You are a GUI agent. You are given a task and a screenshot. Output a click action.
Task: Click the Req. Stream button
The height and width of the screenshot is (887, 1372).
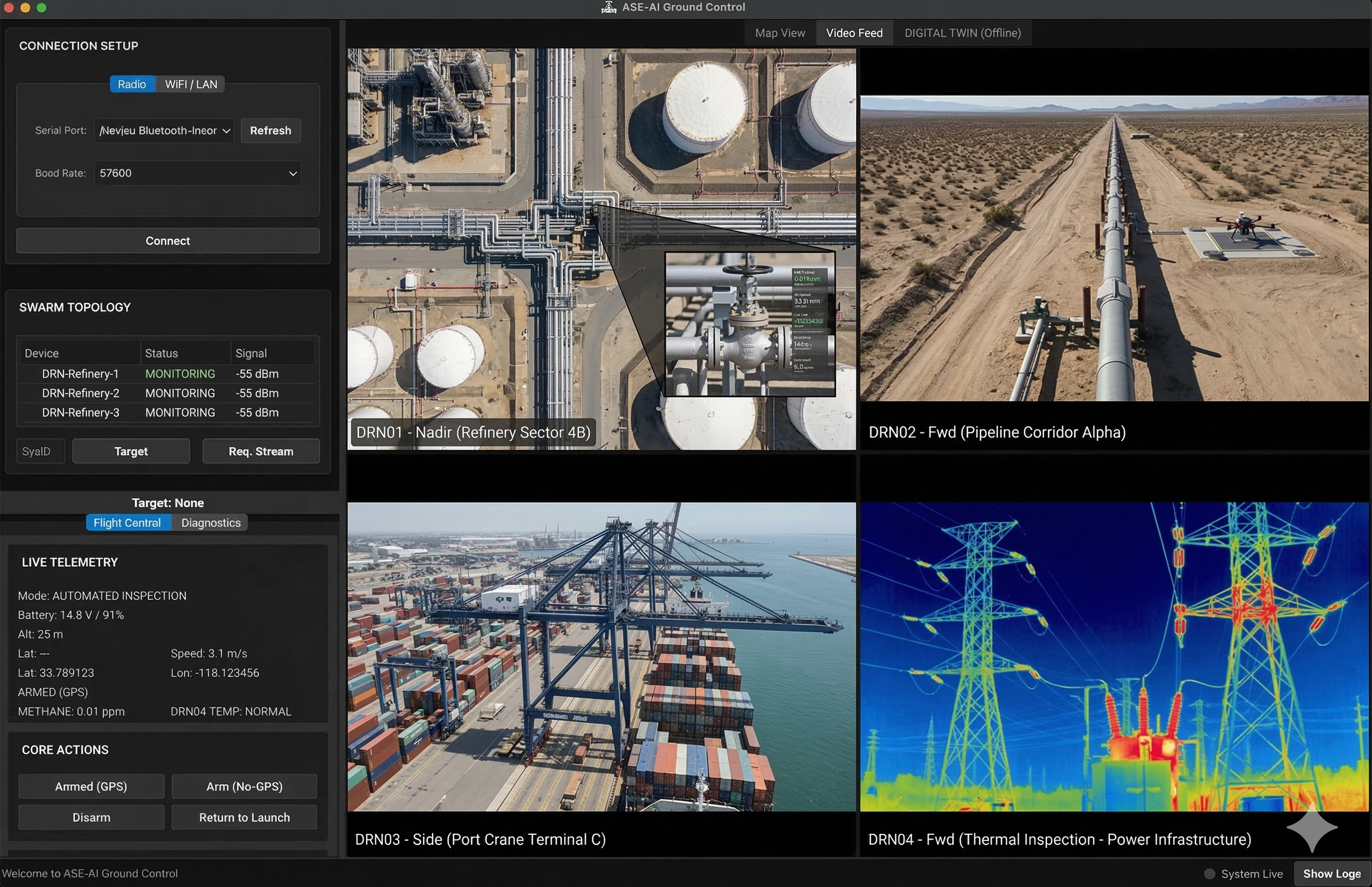(260, 451)
